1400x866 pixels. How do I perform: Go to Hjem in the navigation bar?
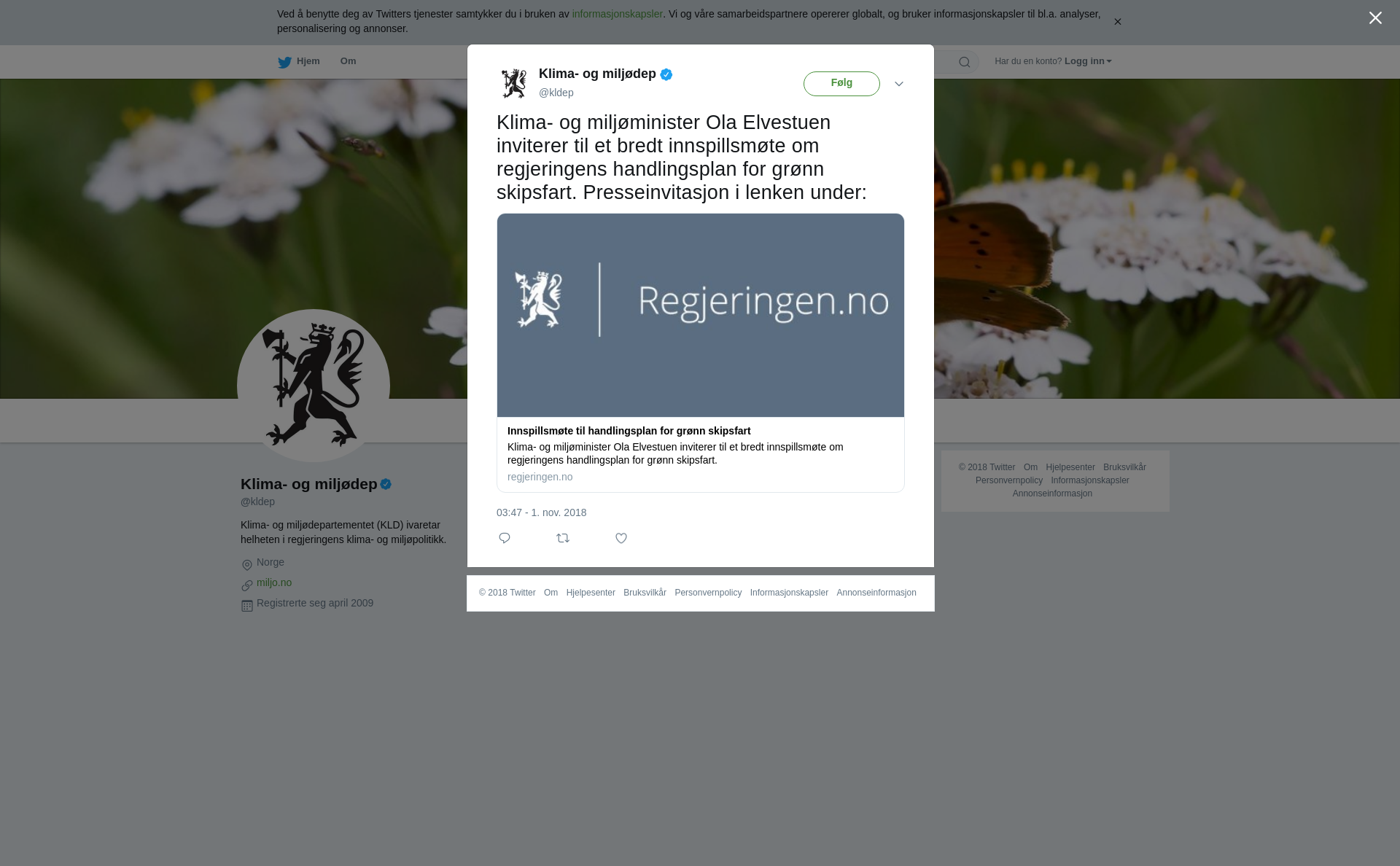coord(308,61)
